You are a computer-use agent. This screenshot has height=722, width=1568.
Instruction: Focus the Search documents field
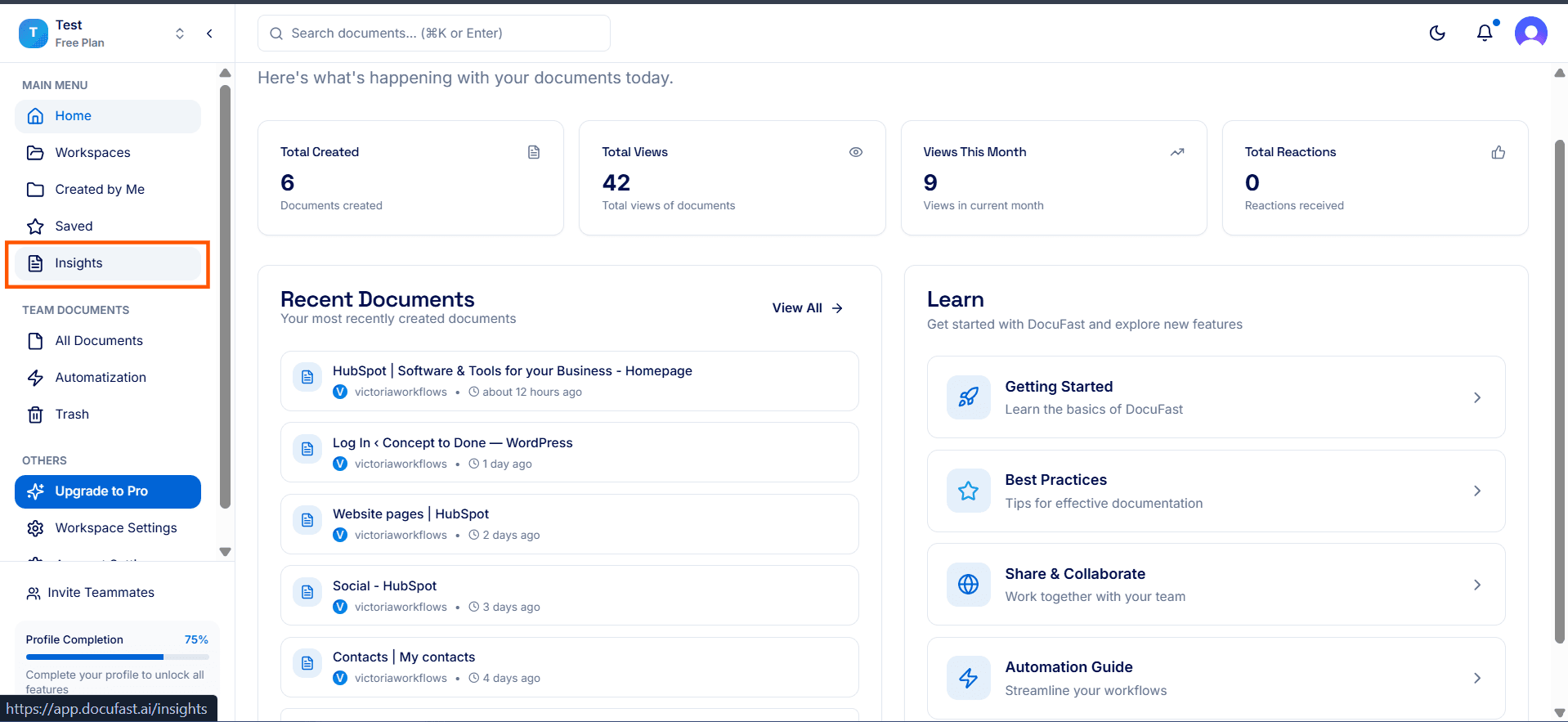[434, 33]
